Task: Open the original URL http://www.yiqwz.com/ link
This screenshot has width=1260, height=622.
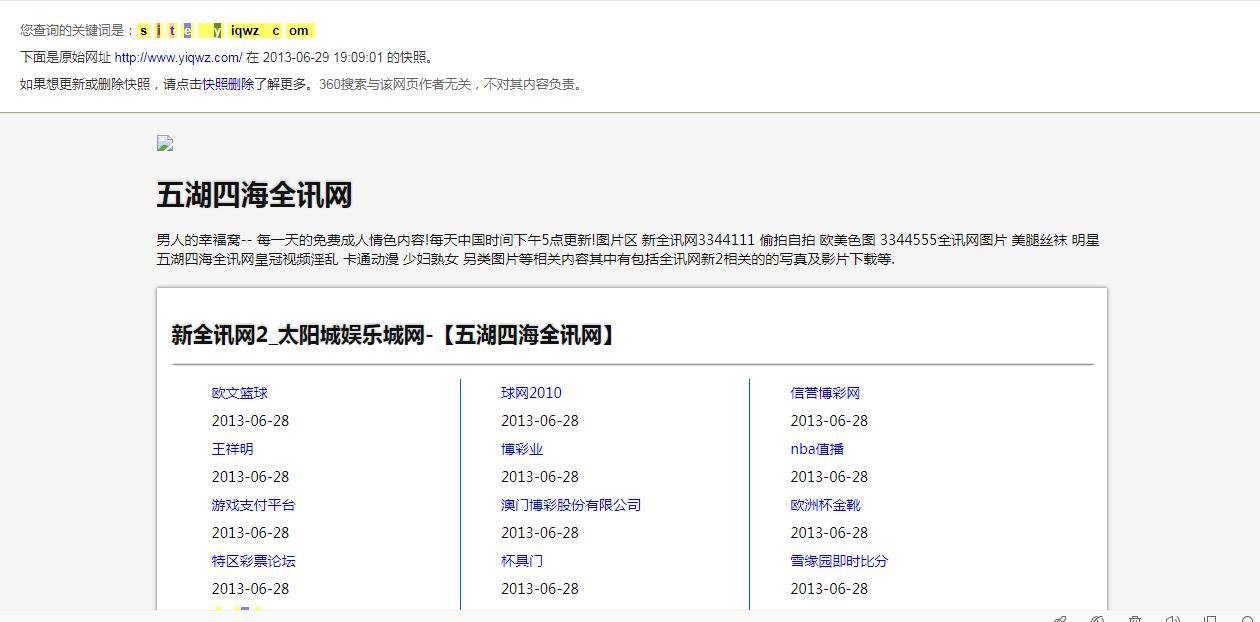Action: (178, 57)
